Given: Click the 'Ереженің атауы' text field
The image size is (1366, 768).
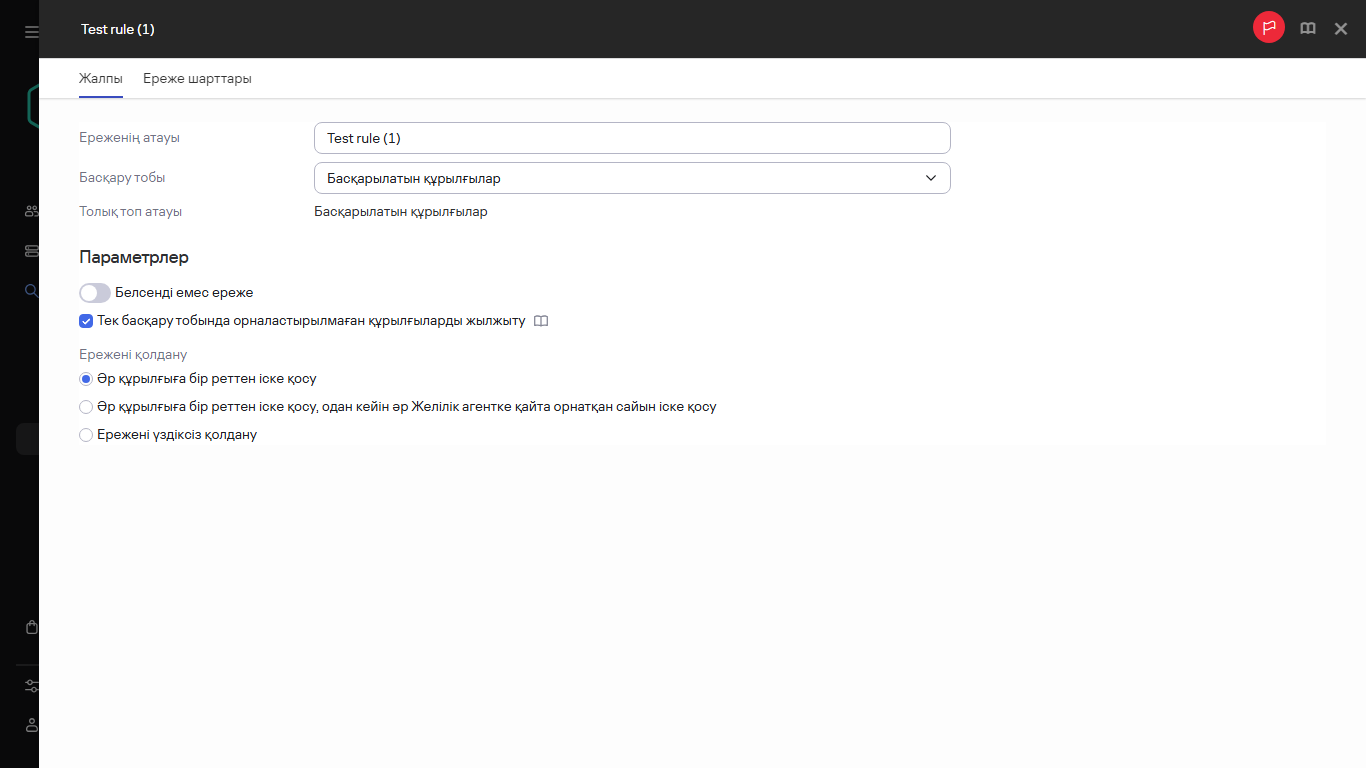Looking at the screenshot, I should pos(631,138).
